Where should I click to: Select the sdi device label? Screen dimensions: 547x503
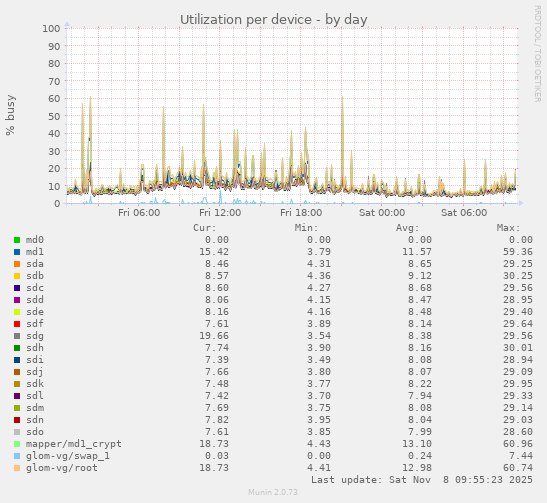coord(35,360)
